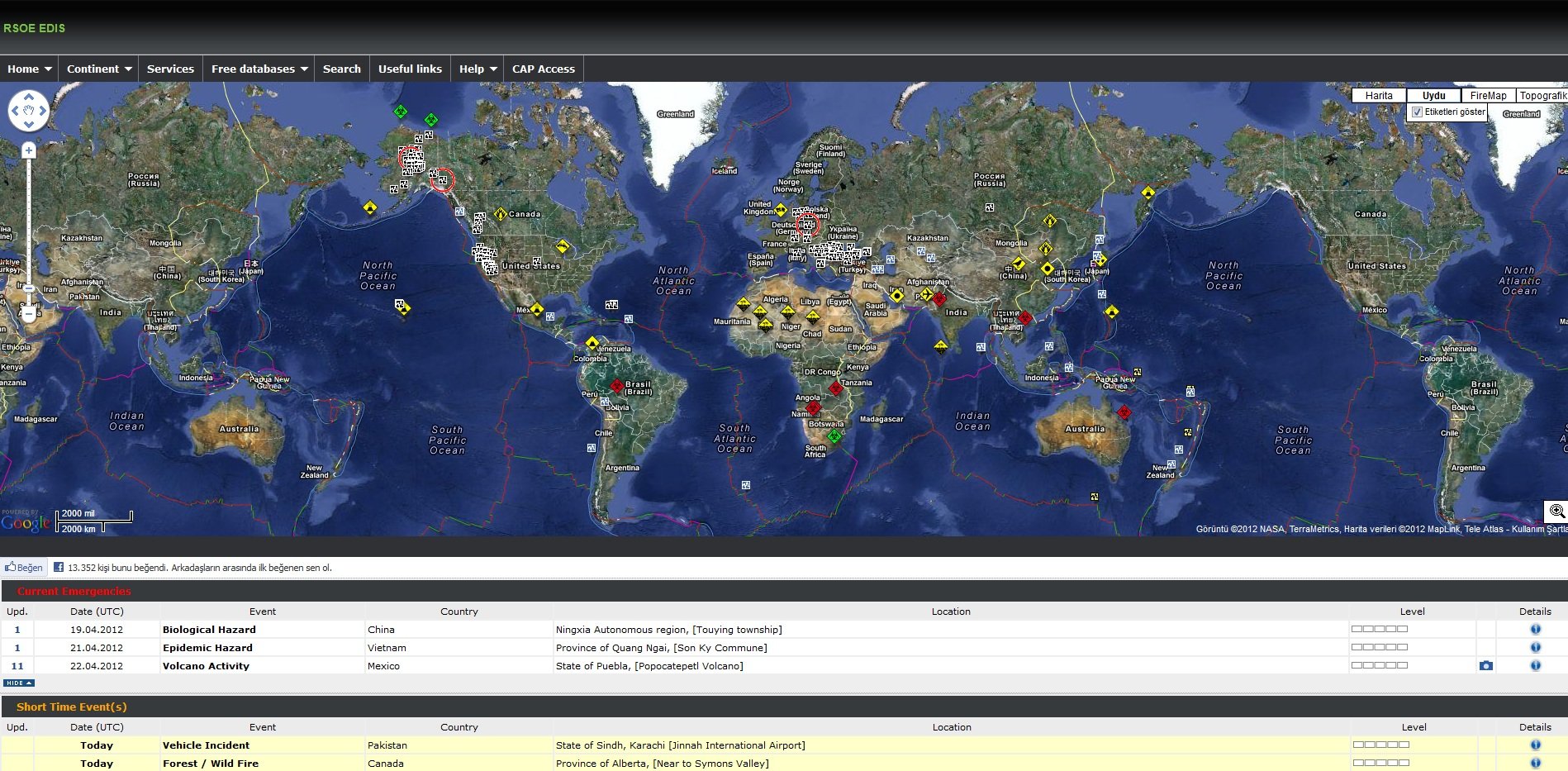Click the '19.04.2012' date cell
Image resolution: width=1568 pixels, height=771 pixels.
(x=97, y=630)
